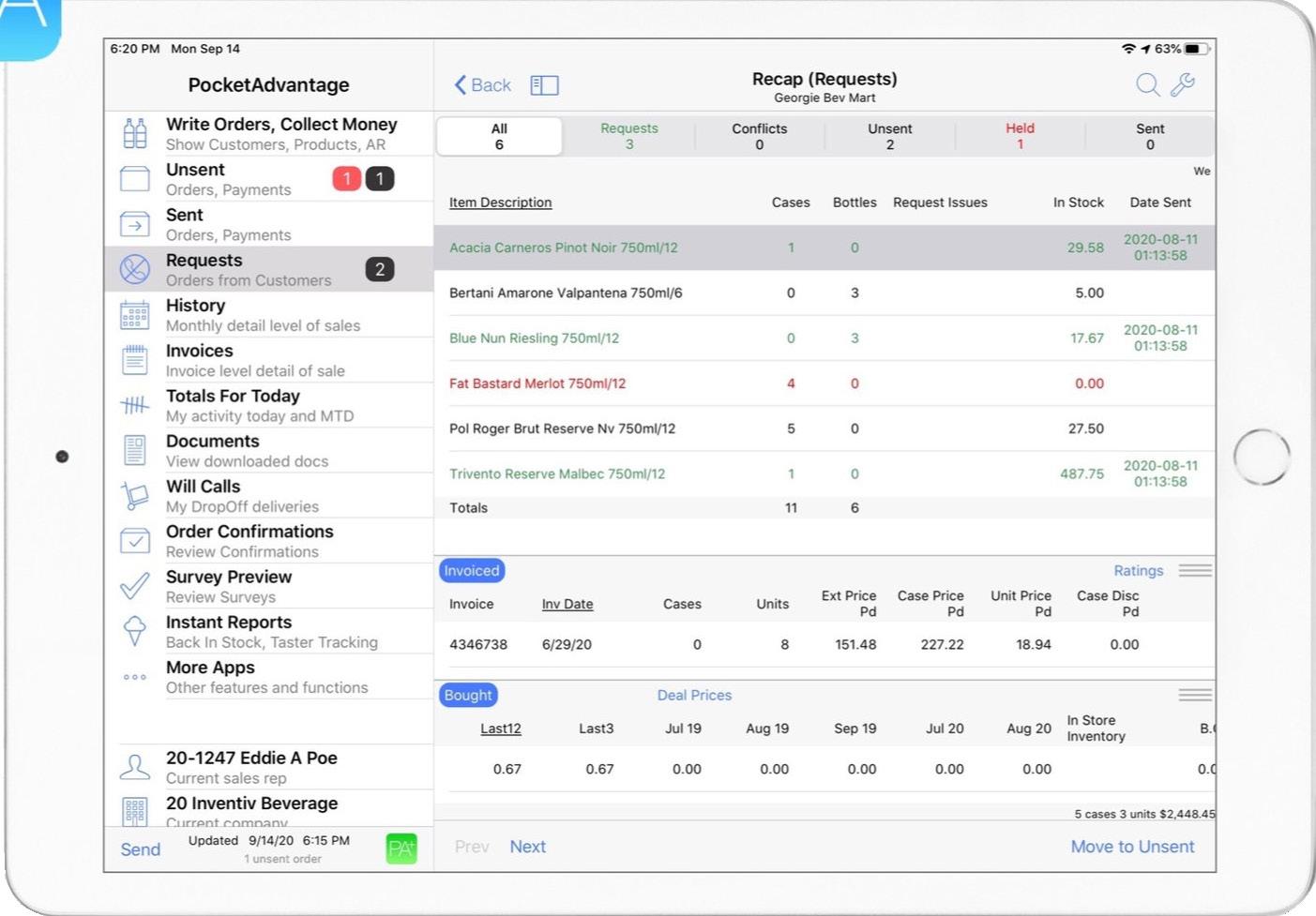Open Instant Reports menu item
This screenshot has height=916, width=1316.
269,631
